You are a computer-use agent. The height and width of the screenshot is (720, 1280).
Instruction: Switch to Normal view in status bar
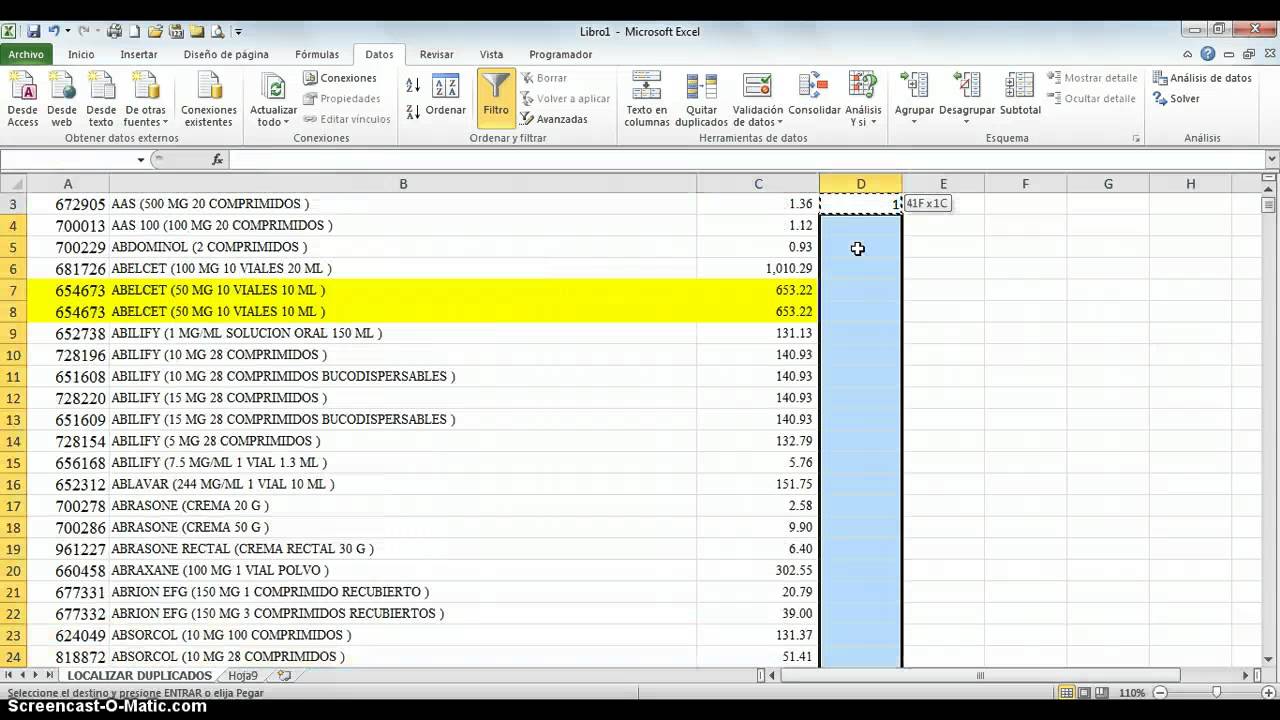tap(1067, 693)
